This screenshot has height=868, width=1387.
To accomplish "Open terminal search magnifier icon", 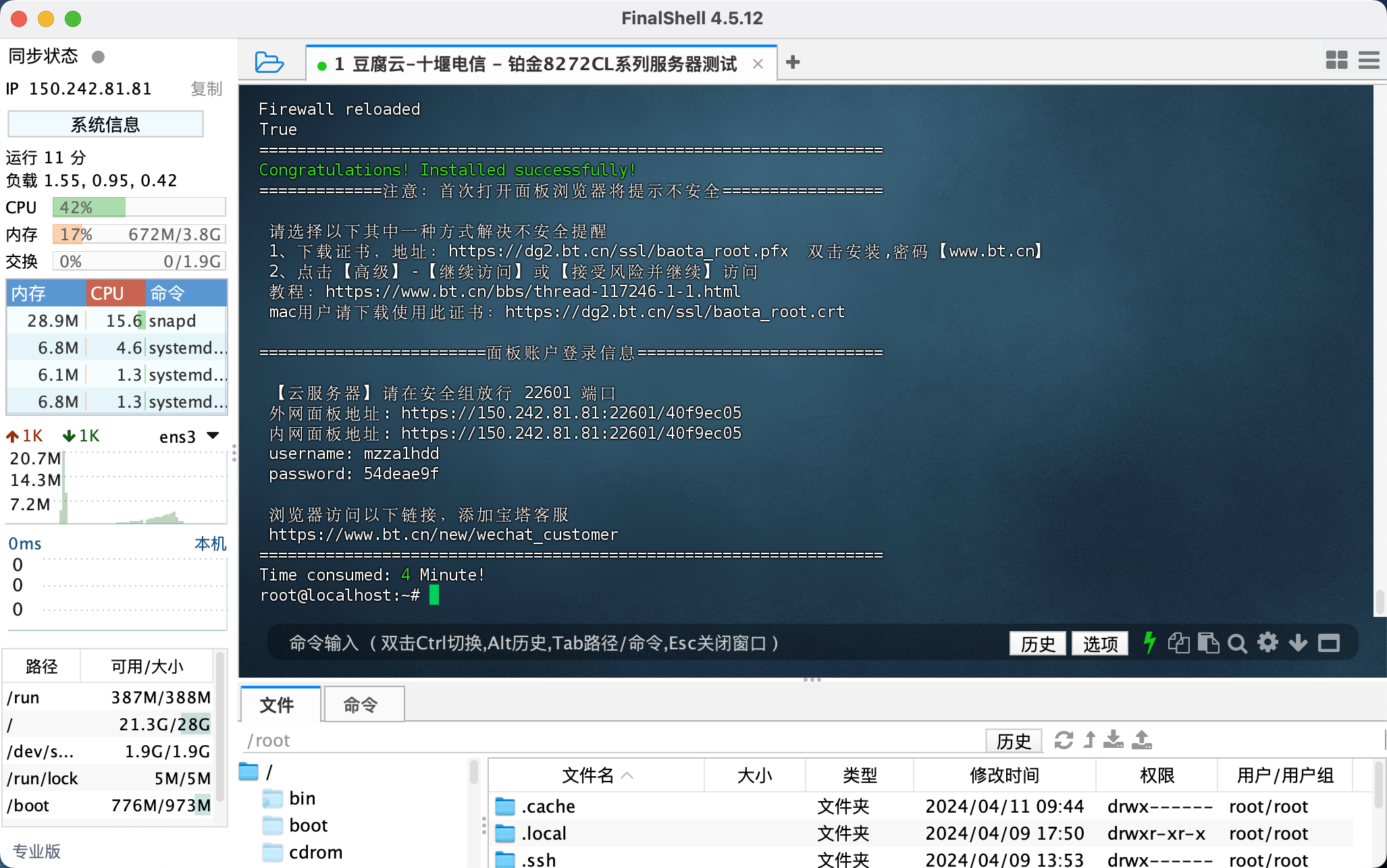I will (1237, 643).
